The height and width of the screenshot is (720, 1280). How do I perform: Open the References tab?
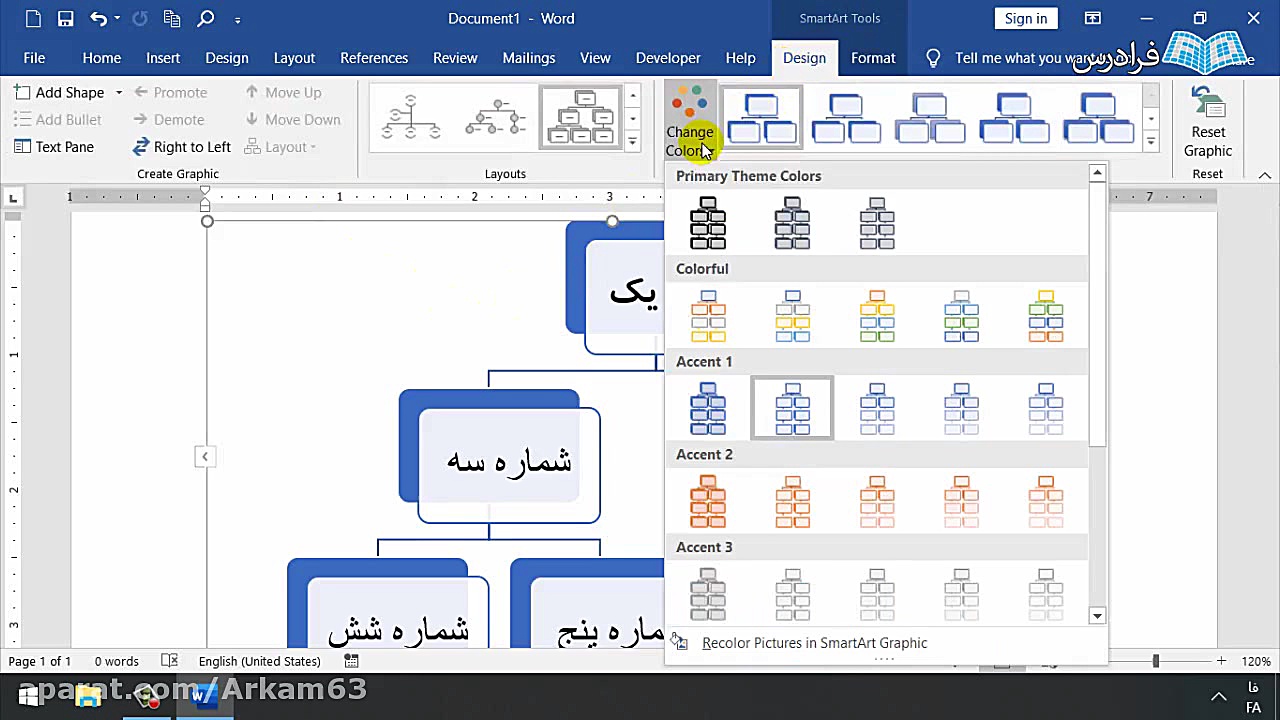374,58
